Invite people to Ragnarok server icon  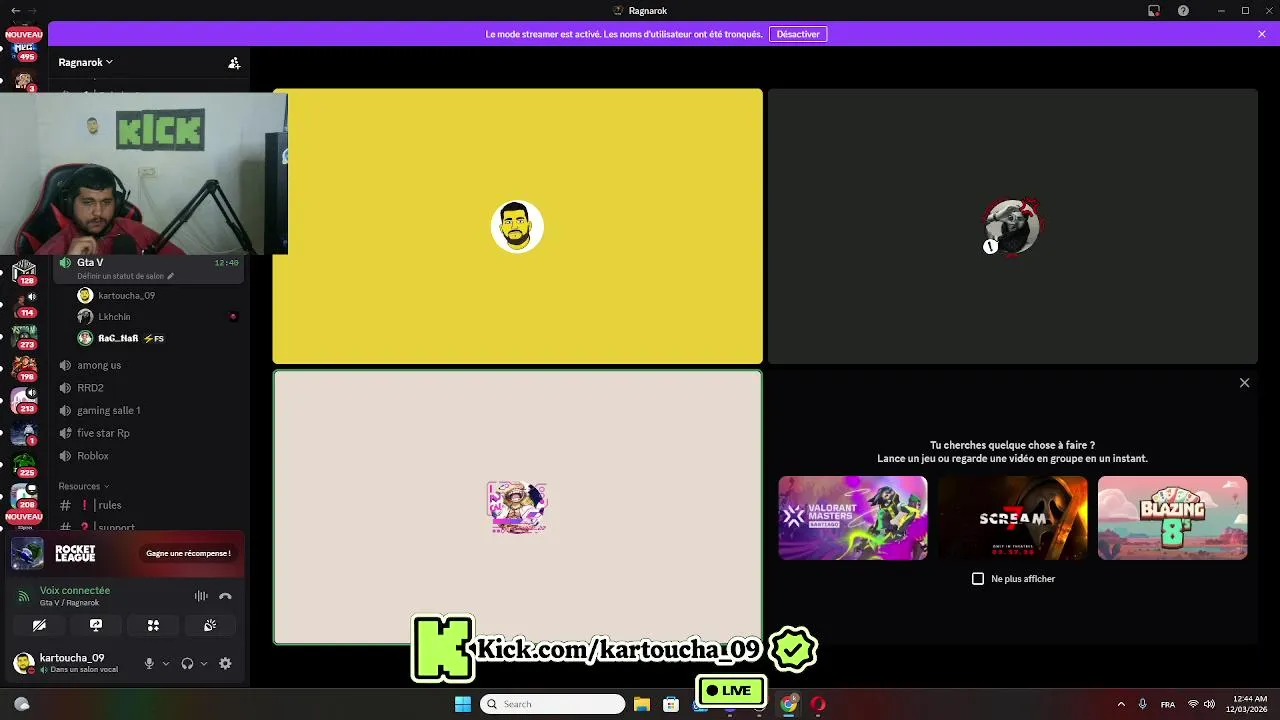click(234, 62)
